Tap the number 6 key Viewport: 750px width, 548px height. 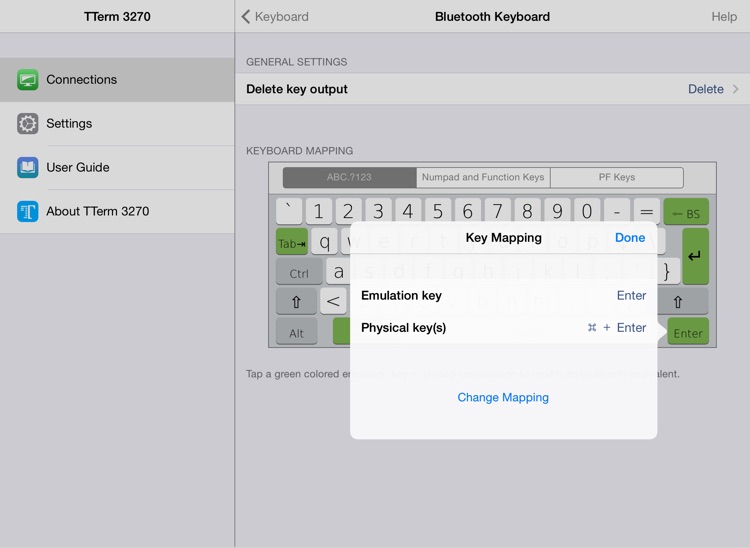(x=468, y=210)
